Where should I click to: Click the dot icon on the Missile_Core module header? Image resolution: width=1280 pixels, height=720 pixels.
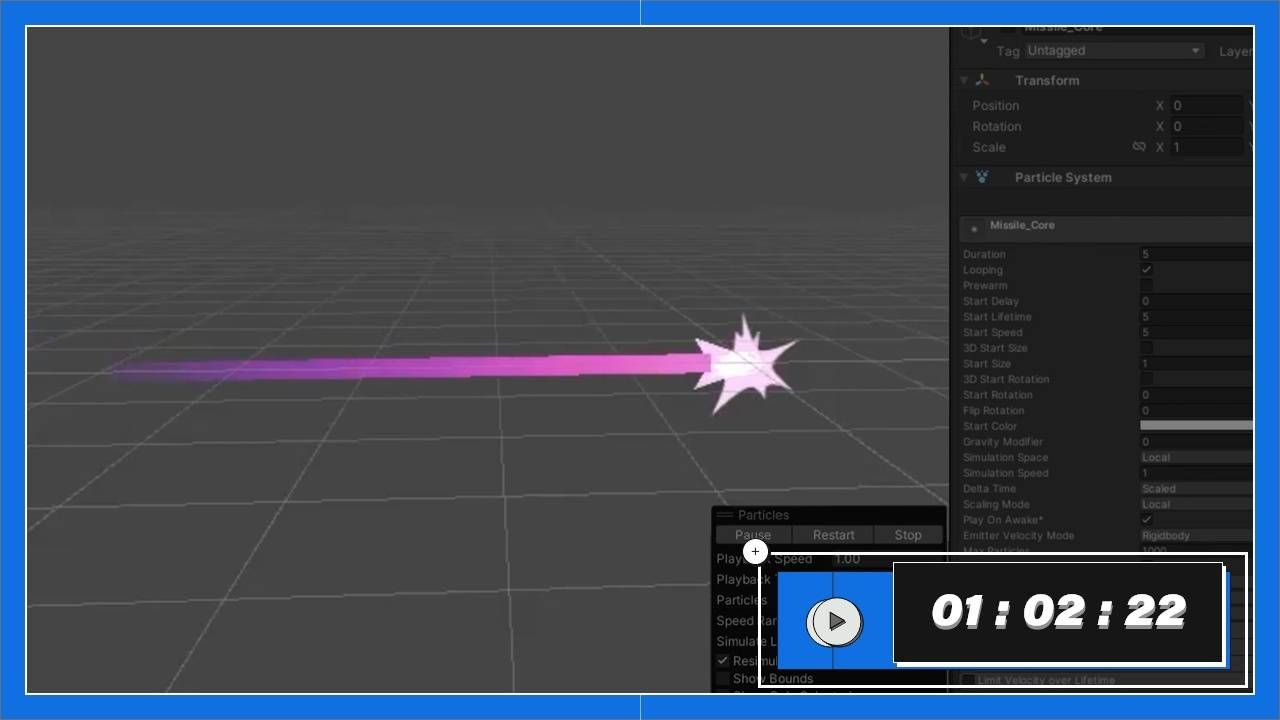[x=974, y=229]
